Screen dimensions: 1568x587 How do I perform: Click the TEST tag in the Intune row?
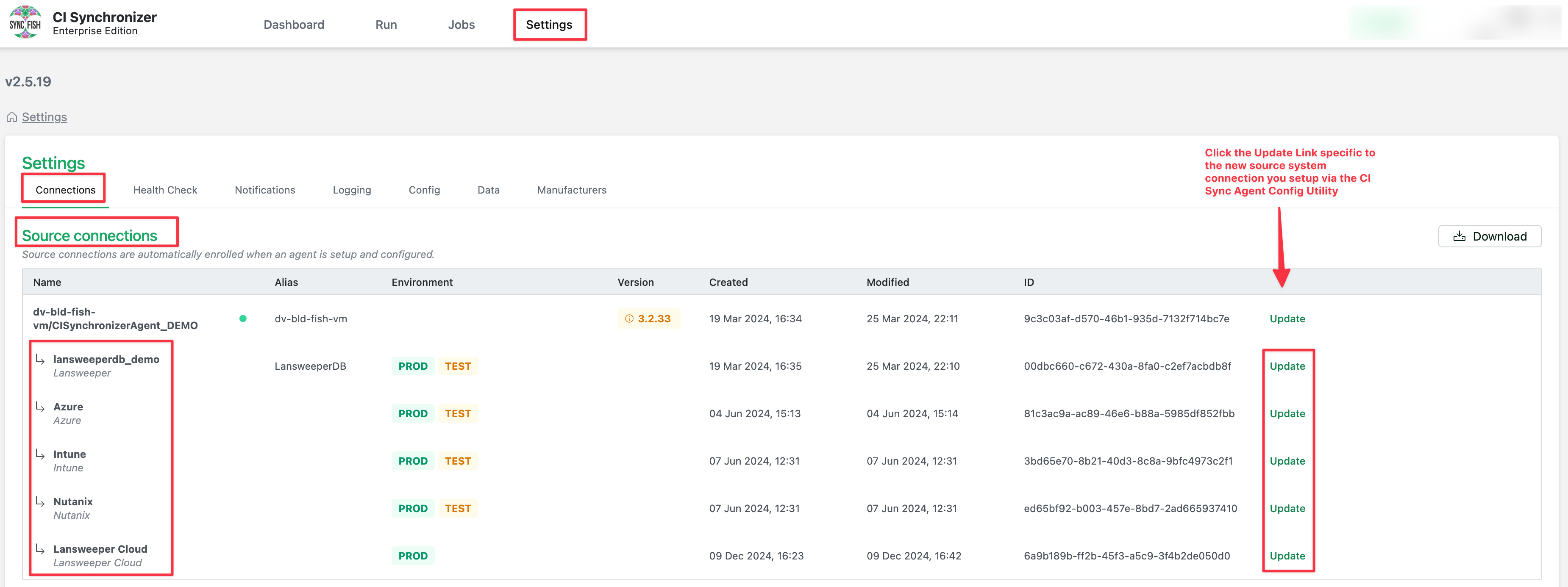click(x=458, y=460)
